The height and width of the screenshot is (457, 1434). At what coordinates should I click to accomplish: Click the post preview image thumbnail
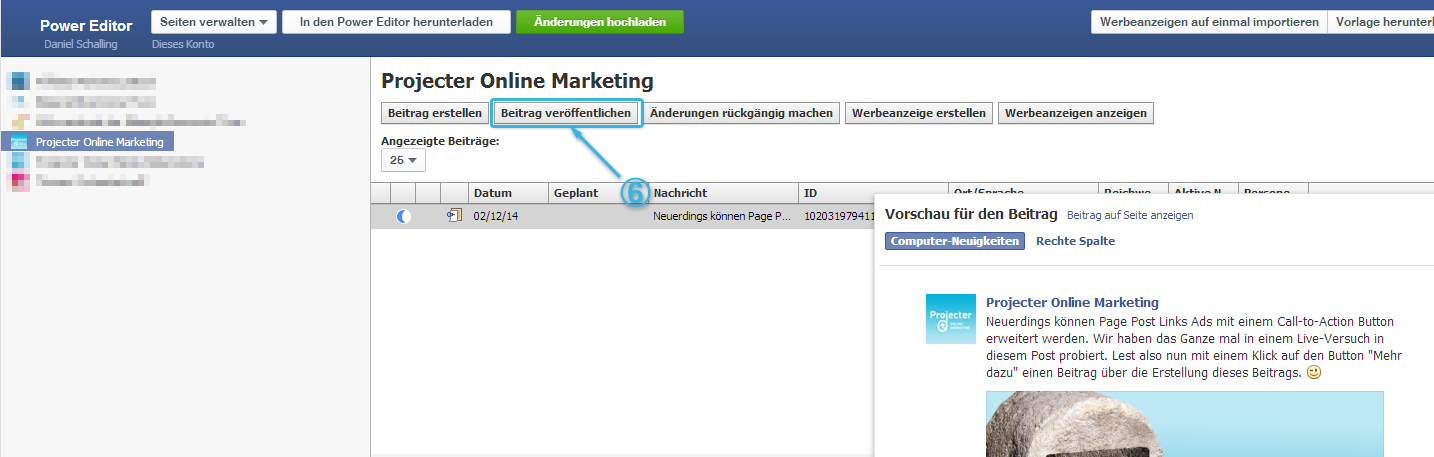[x=1184, y=423]
